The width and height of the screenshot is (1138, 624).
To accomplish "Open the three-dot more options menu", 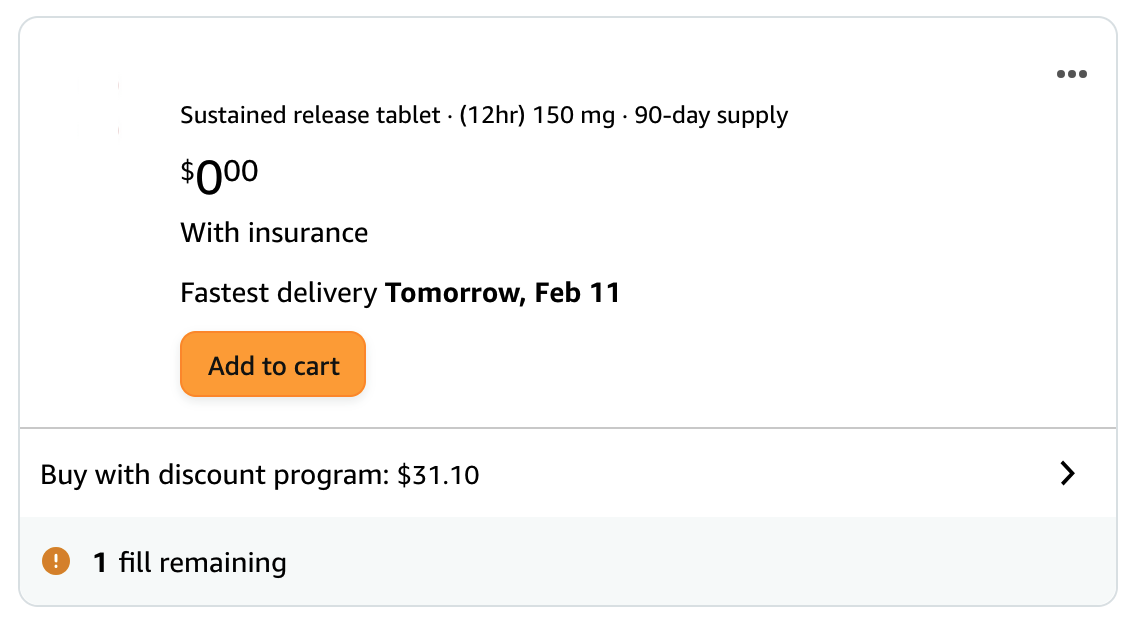I will coord(1071,74).
